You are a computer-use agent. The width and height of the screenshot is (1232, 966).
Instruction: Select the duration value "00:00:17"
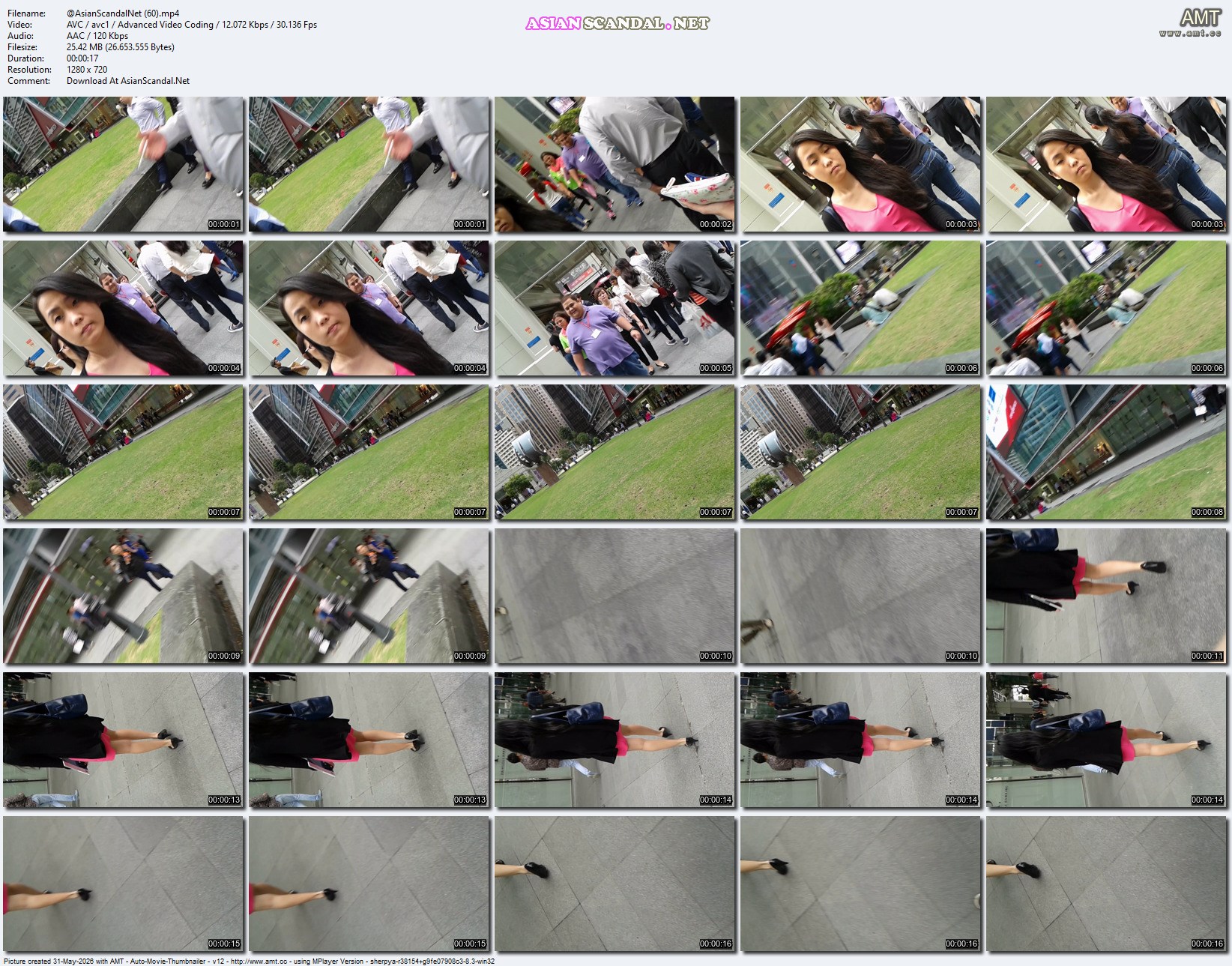(x=82, y=58)
